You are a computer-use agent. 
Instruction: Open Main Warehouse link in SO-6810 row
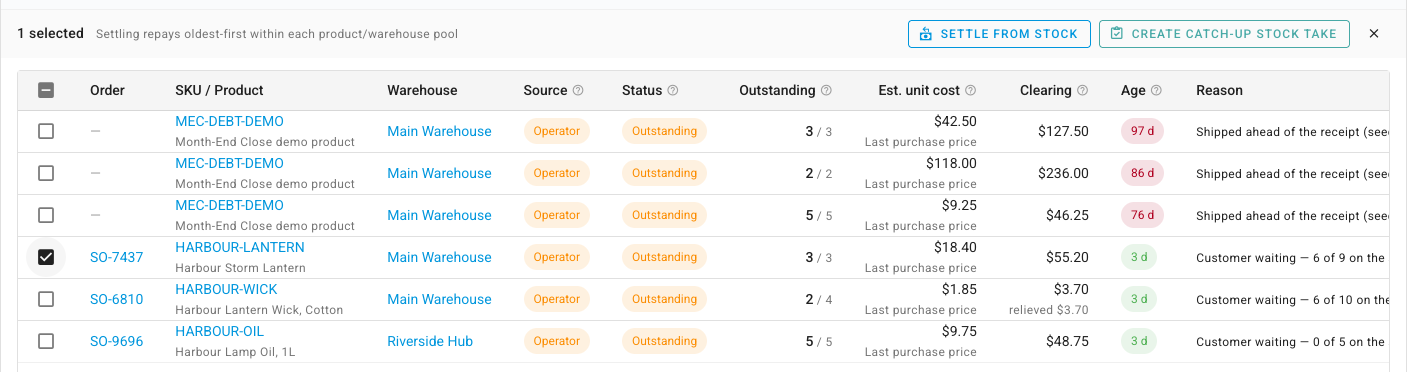pyautogui.click(x=439, y=299)
